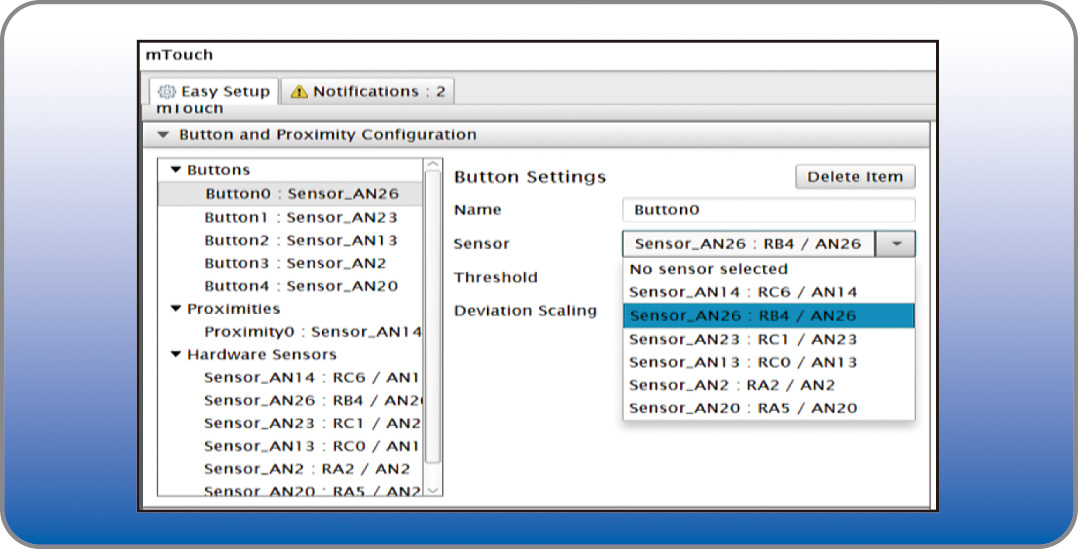Open the Easy Setup tab
Image resolution: width=1078 pixels, height=549 pixels.
(215, 91)
